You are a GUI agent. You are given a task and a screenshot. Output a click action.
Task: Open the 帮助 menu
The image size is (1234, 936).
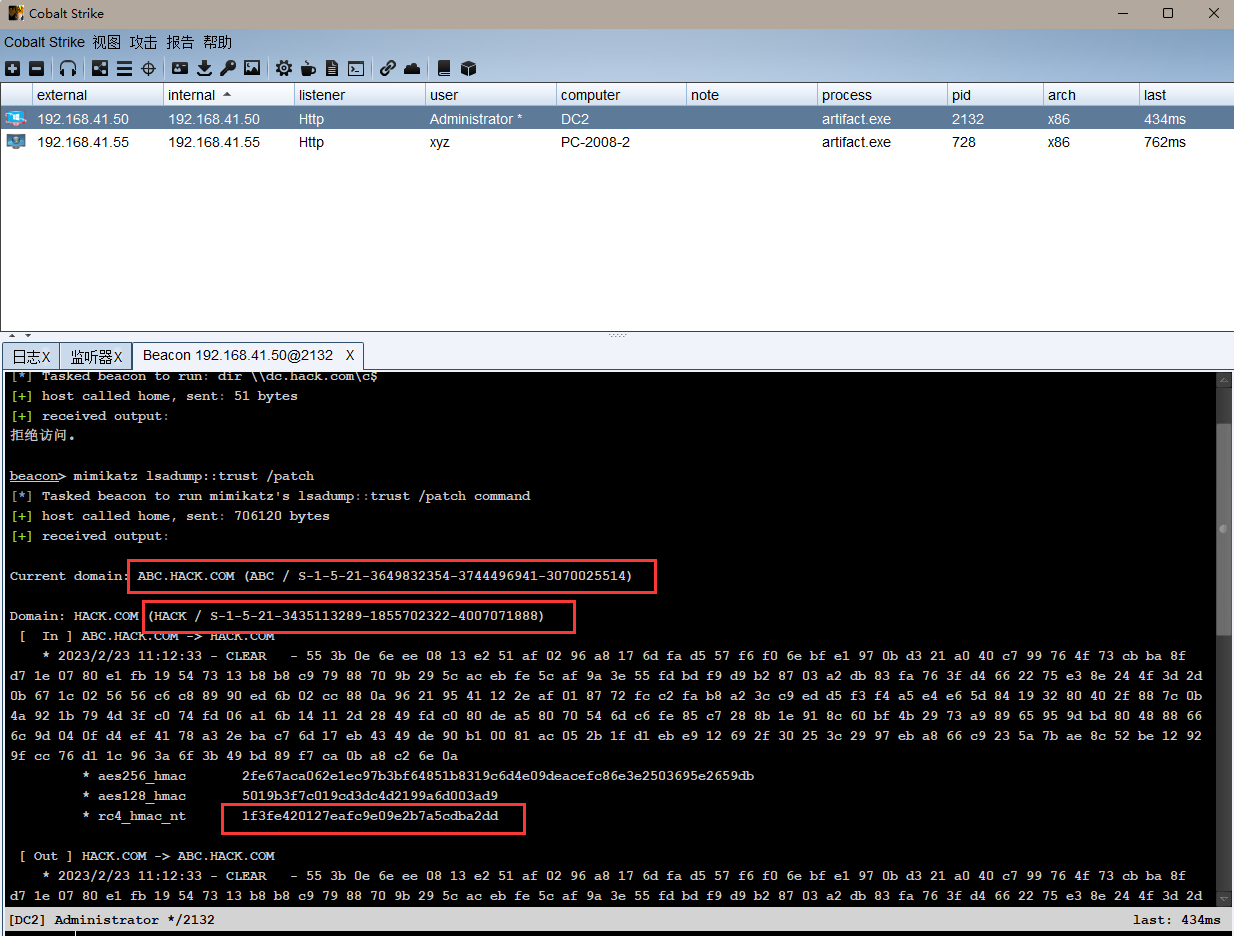[217, 42]
